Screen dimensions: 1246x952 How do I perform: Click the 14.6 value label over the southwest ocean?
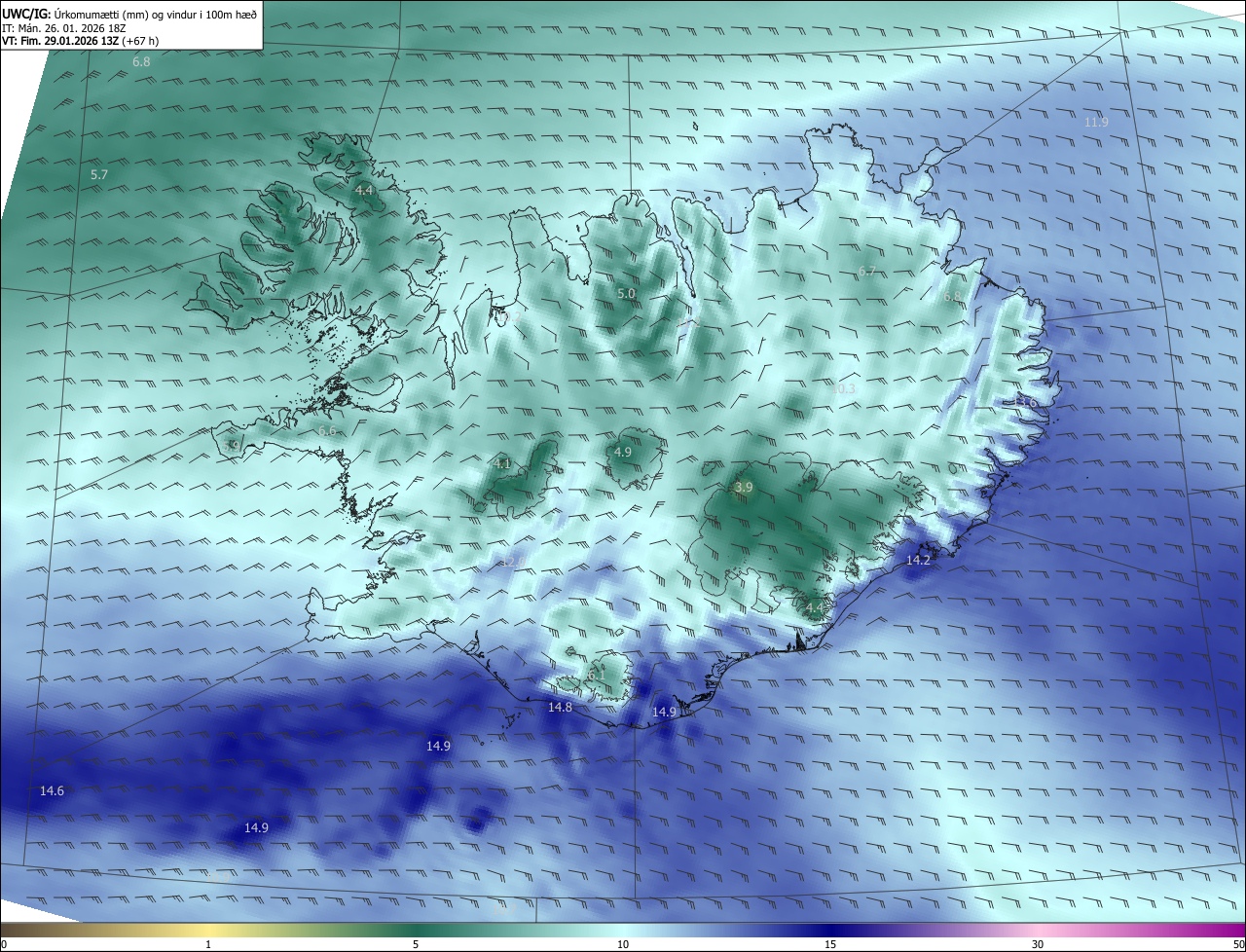pos(52,790)
